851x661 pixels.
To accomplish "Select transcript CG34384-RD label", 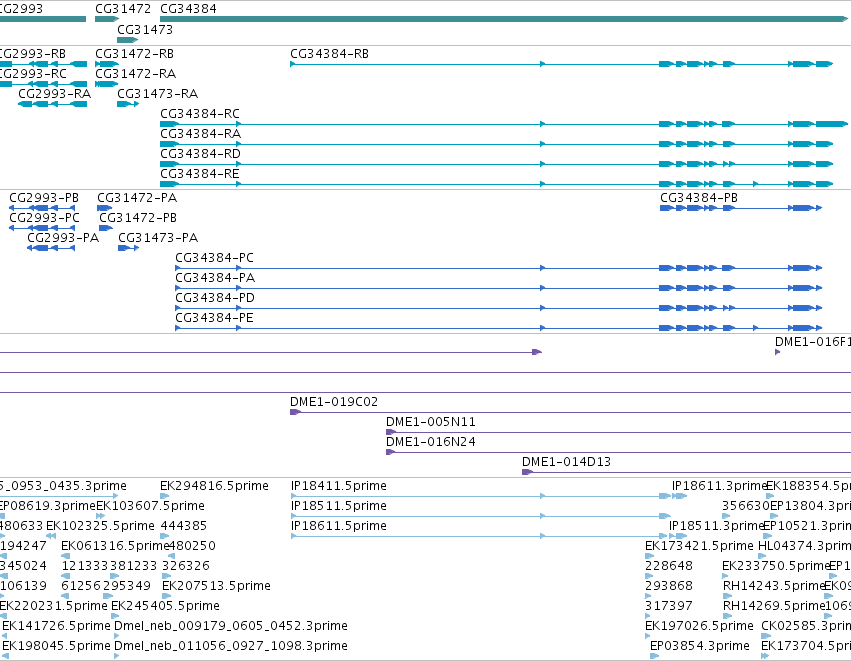I will coord(200,154).
